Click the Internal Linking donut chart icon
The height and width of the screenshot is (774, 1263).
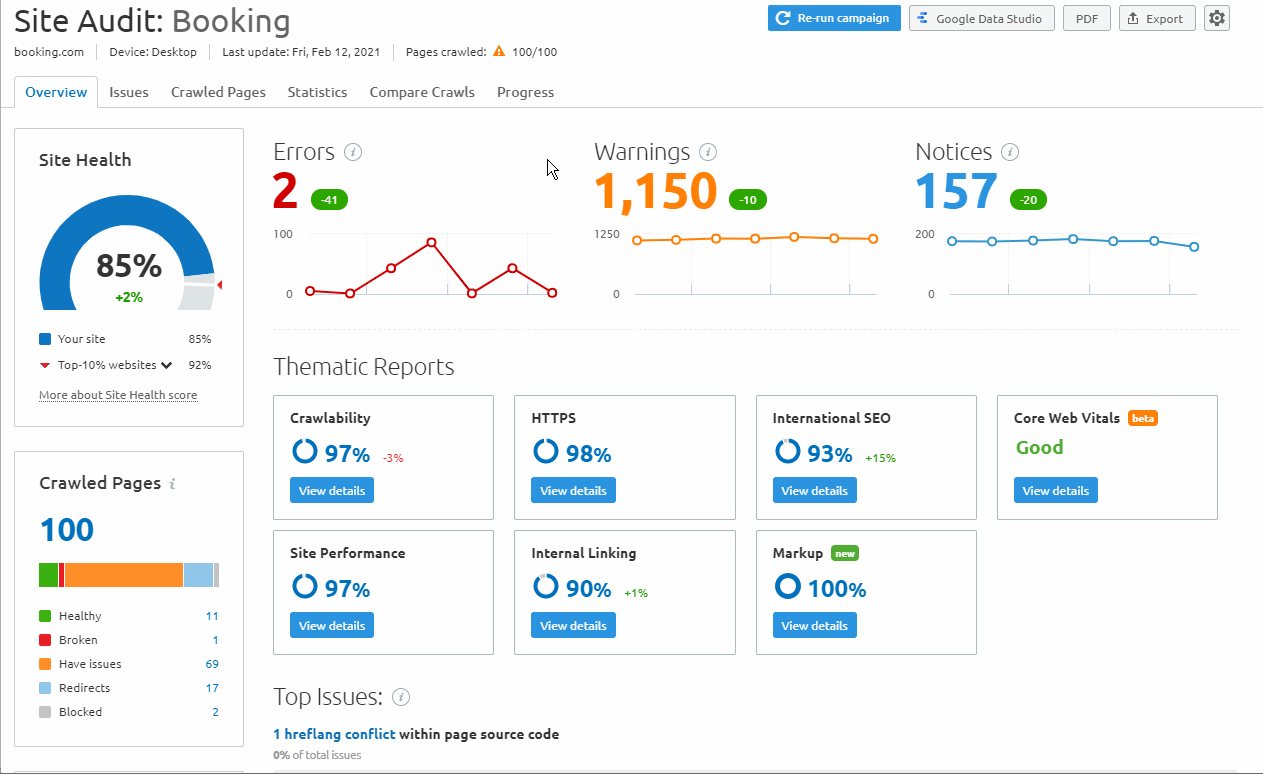coord(545,587)
